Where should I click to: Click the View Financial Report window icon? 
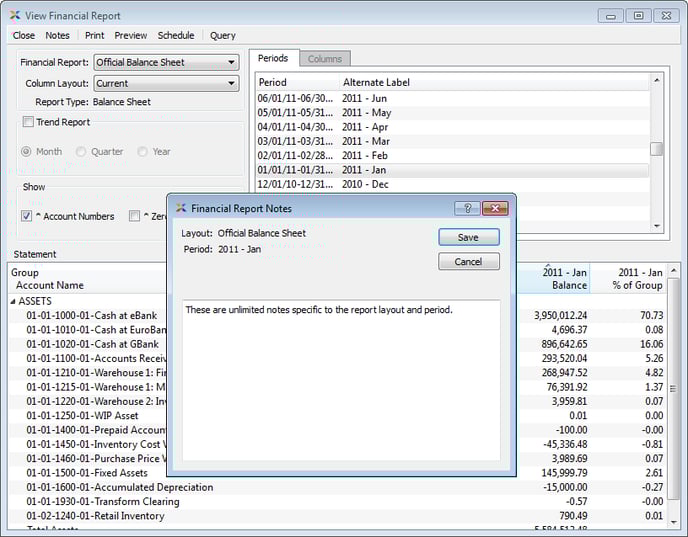(13, 15)
